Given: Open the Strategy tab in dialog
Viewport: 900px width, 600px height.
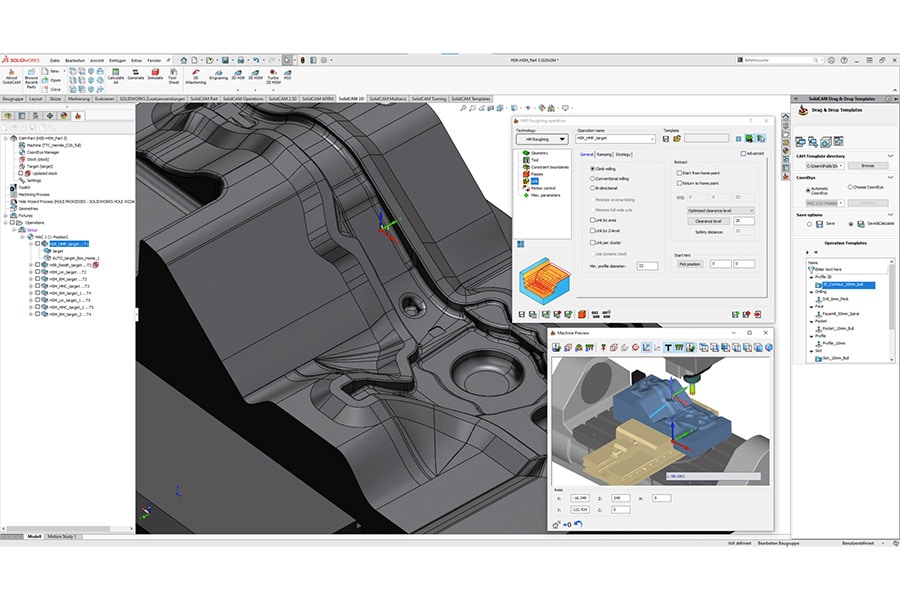Looking at the screenshot, I should click(623, 154).
